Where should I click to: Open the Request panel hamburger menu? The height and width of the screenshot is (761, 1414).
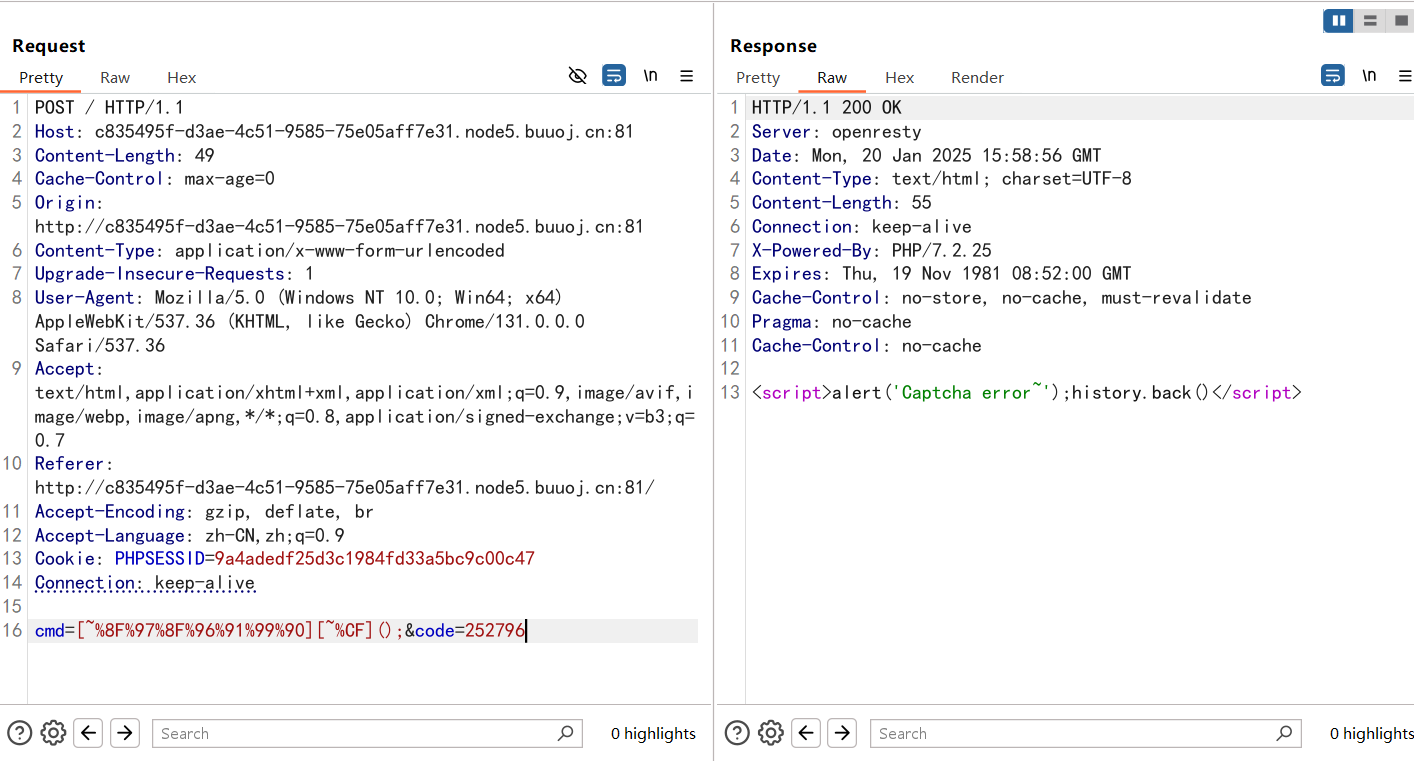point(687,76)
